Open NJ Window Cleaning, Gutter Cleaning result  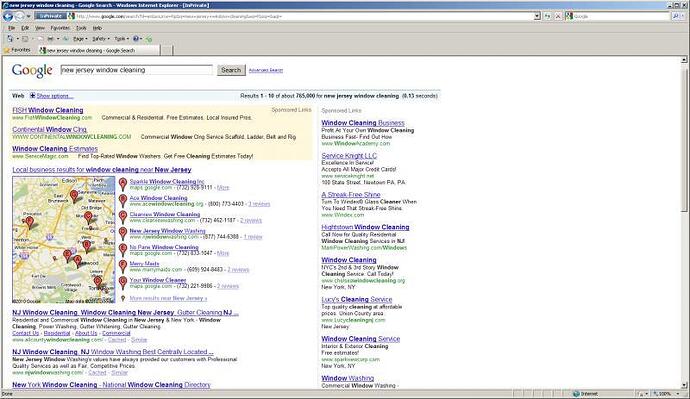pyautogui.click(x=125, y=312)
